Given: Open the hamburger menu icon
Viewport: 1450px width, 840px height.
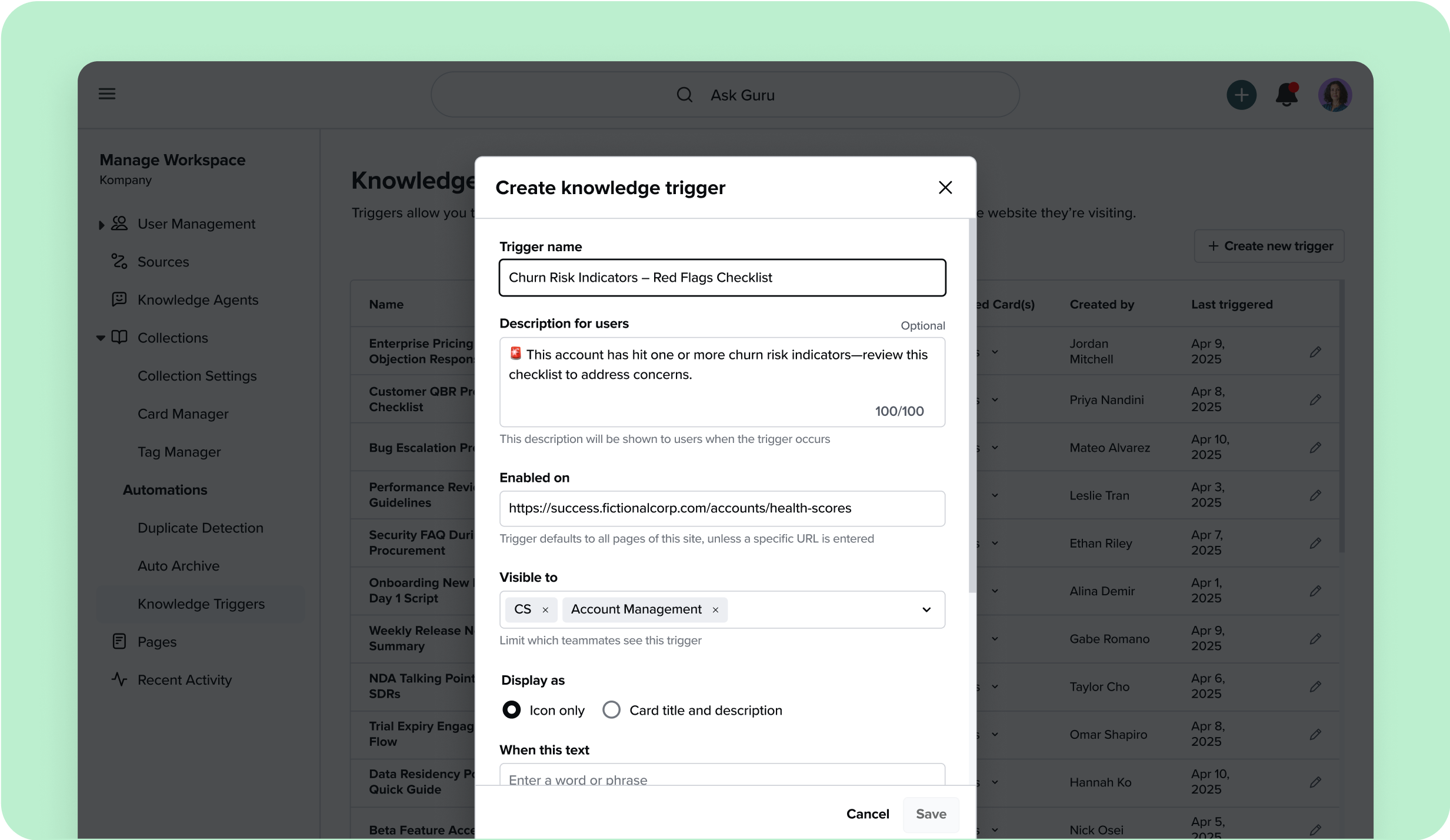Looking at the screenshot, I should point(106,94).
